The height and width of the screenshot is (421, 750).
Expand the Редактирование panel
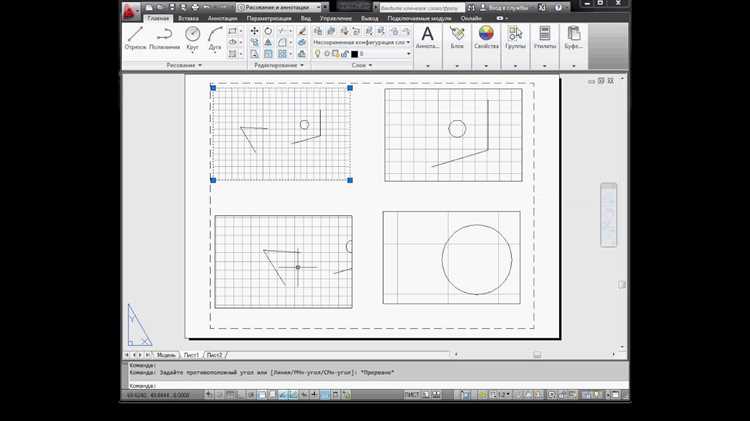point(279,65)
